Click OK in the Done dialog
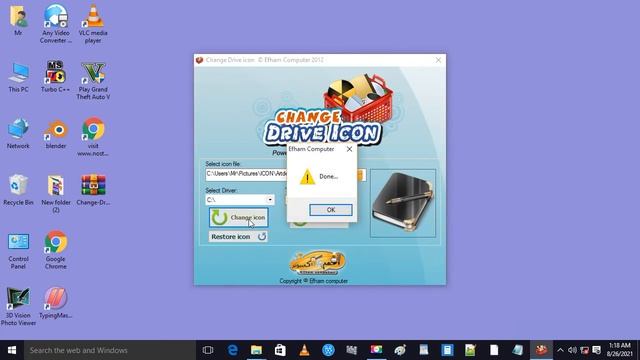 [331, 210]
